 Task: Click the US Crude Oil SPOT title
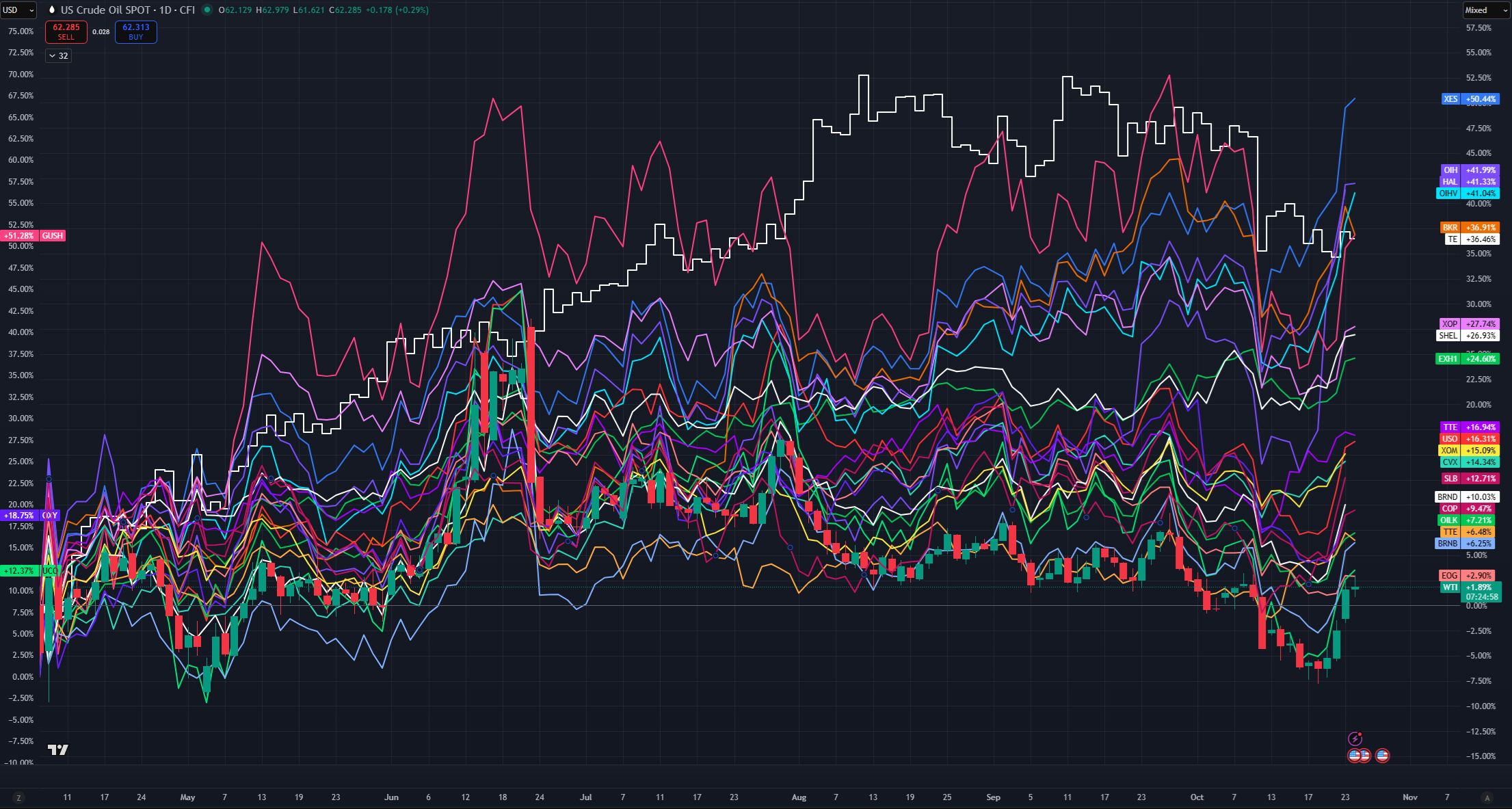click(x=105, y=10)
